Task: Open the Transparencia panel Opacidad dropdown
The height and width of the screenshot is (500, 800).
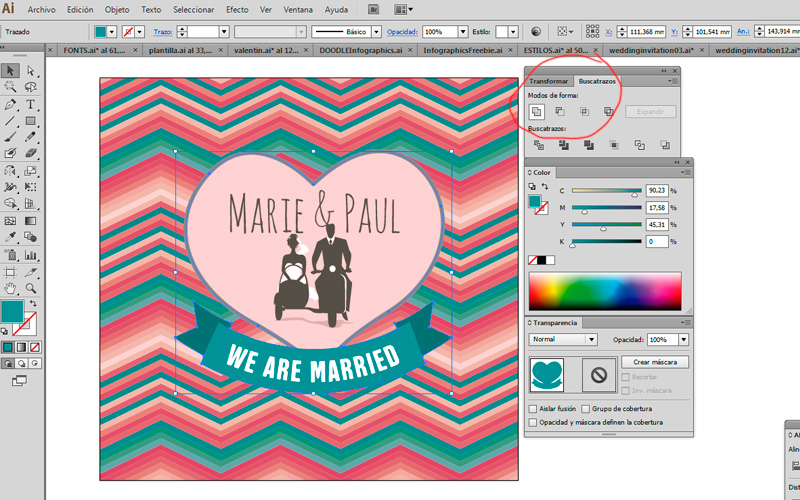Action: 684,339
